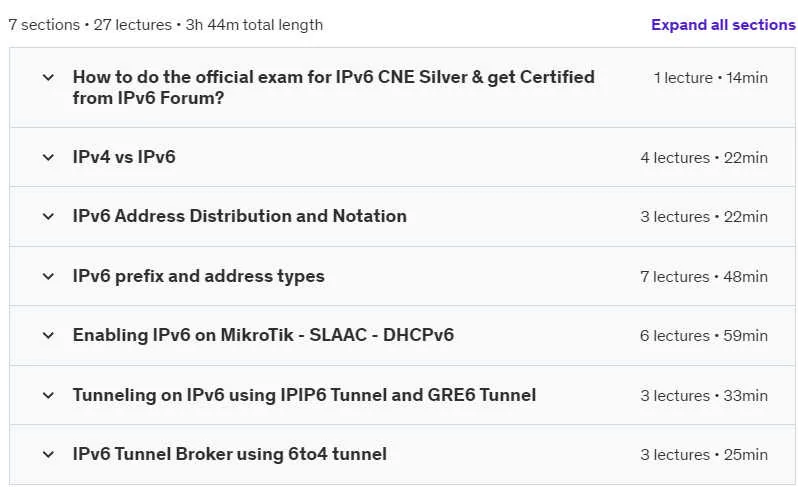The image size is (798, 487).
Task: Open 'IPv6 prefix and address types' section
Action: pyautogui.click(x=198, y=276)
